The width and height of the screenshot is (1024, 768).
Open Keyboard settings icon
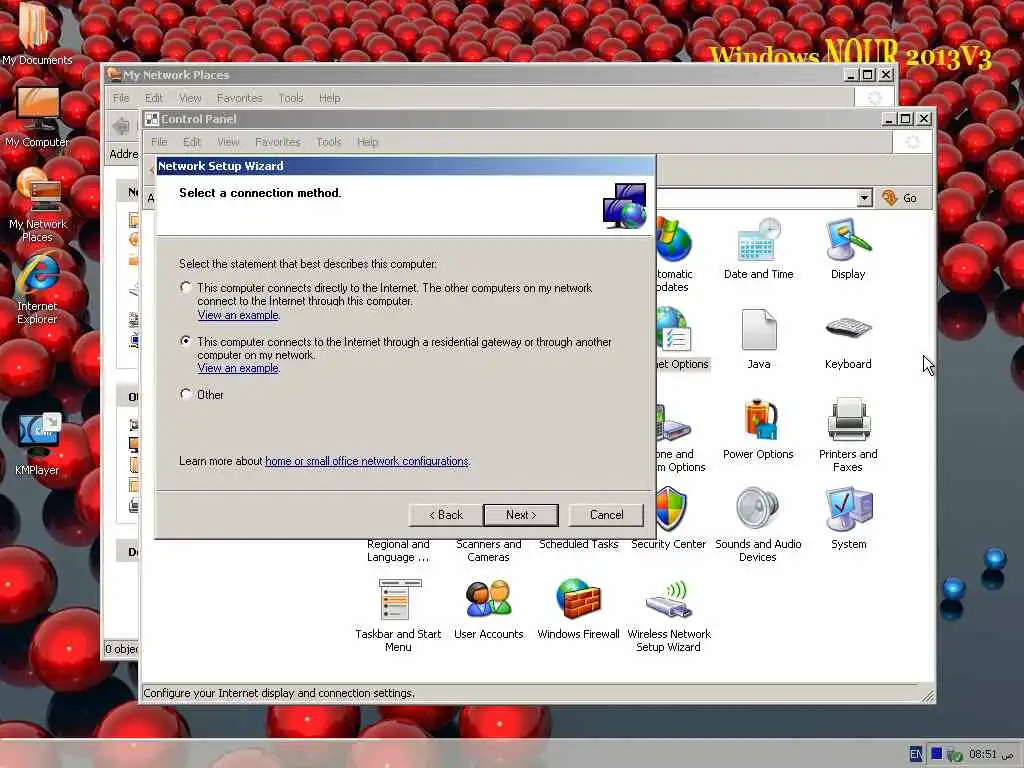tap(848, 340)
